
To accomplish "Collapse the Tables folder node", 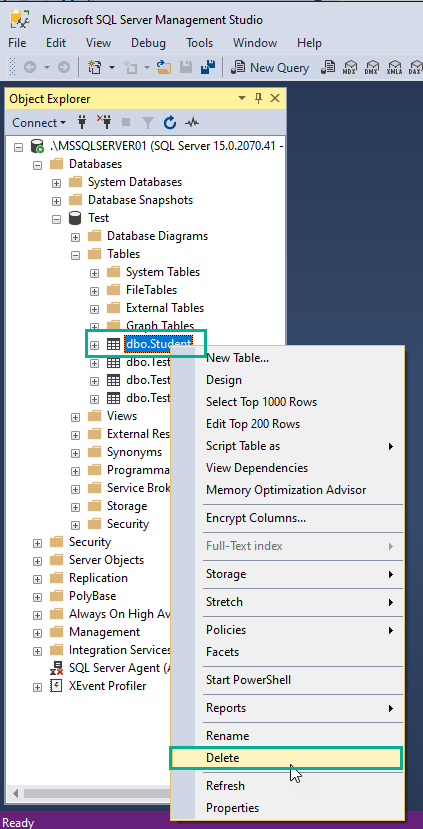I will 76,255.
